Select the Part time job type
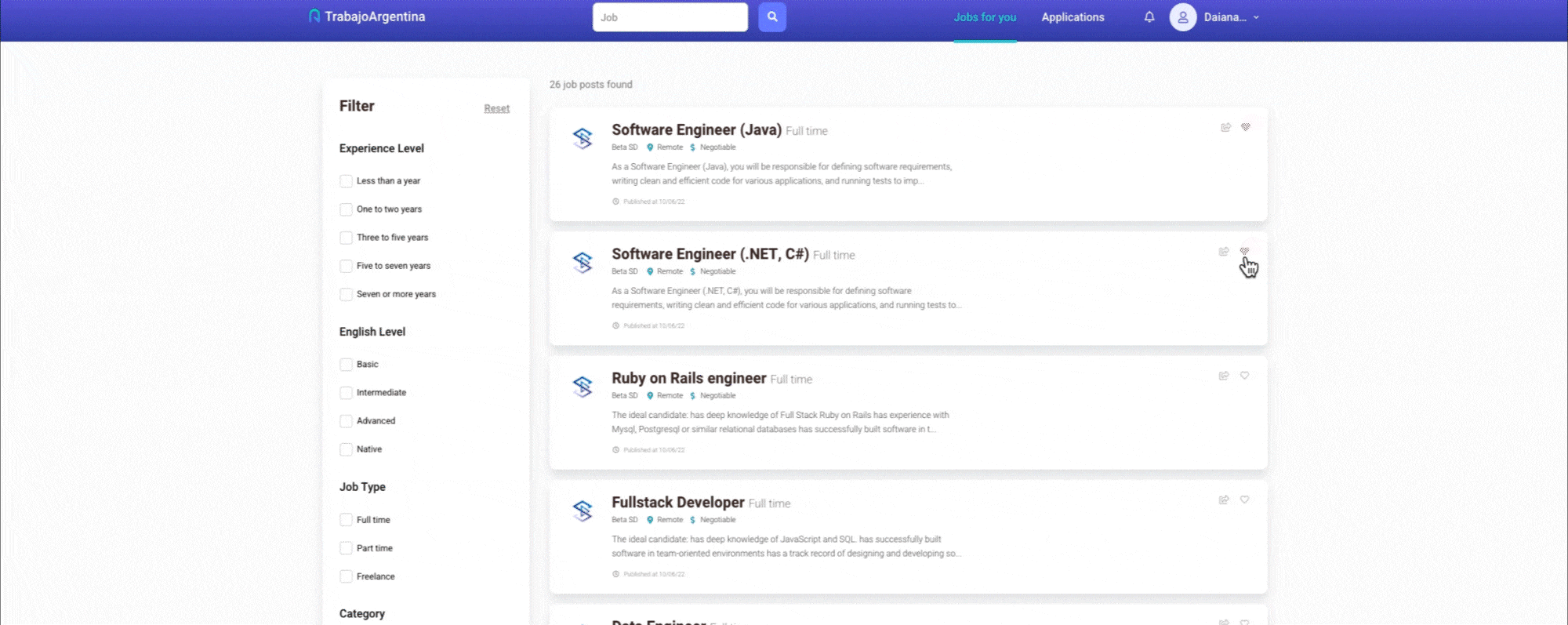 (x=346, y=548)
